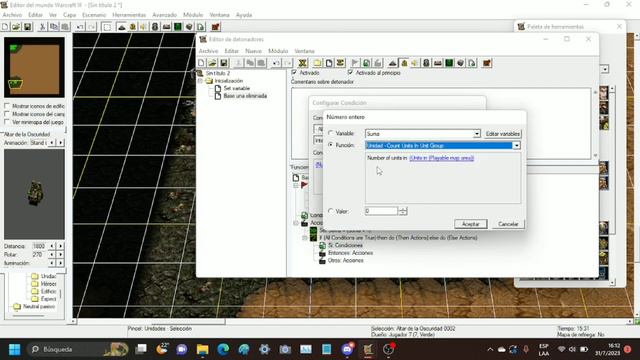
Task: Click New Event flag icon in trigger toolbar
Action: coord(355,63)
